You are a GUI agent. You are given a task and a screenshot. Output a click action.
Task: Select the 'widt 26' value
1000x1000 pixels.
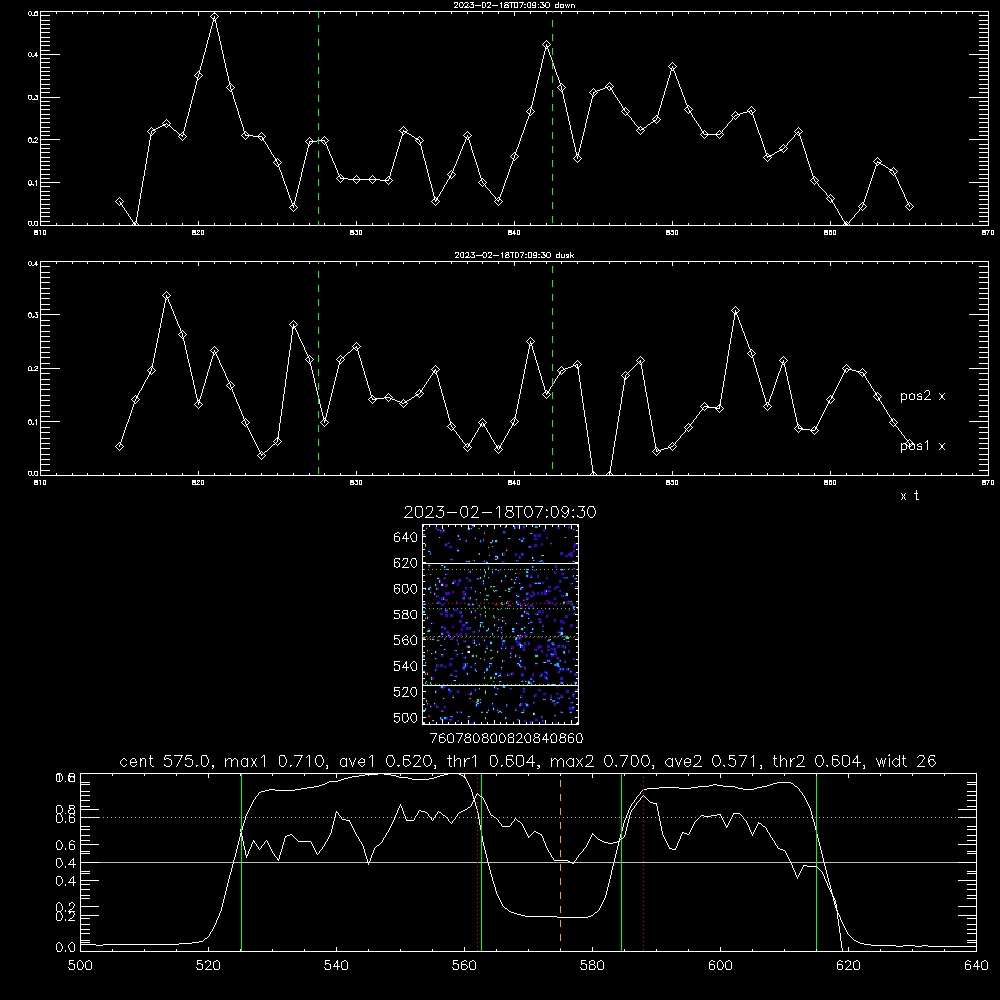point(906,761)
